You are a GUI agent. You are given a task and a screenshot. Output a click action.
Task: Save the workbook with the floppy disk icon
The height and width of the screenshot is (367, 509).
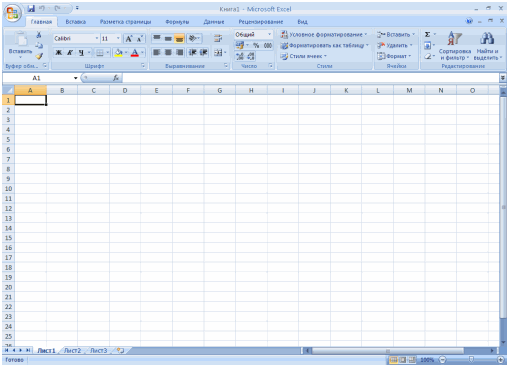tap(31, 8)
